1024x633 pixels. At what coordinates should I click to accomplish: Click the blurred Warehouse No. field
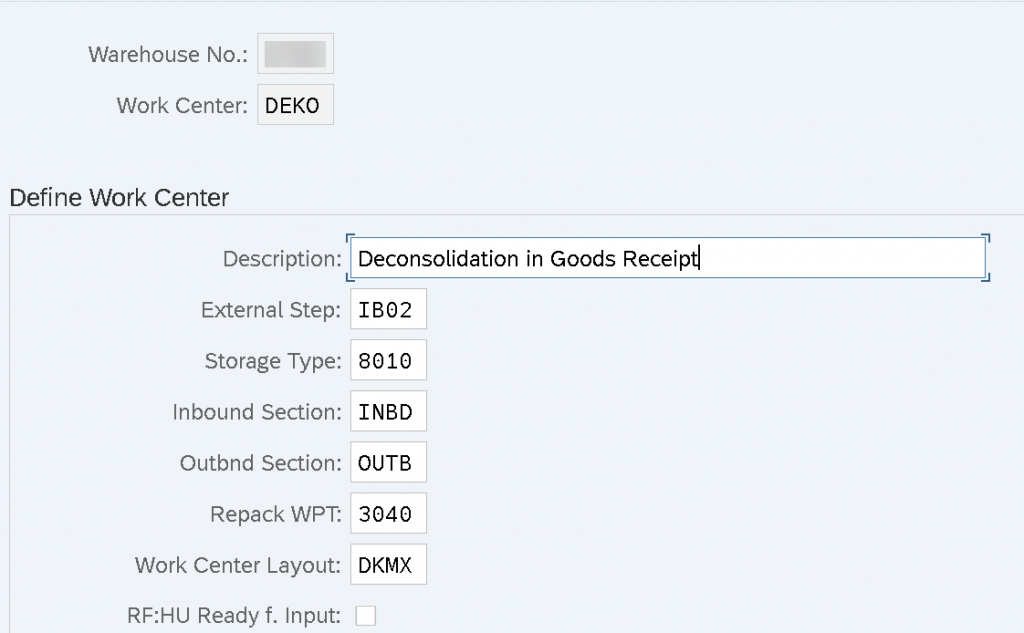coord(295,54)
